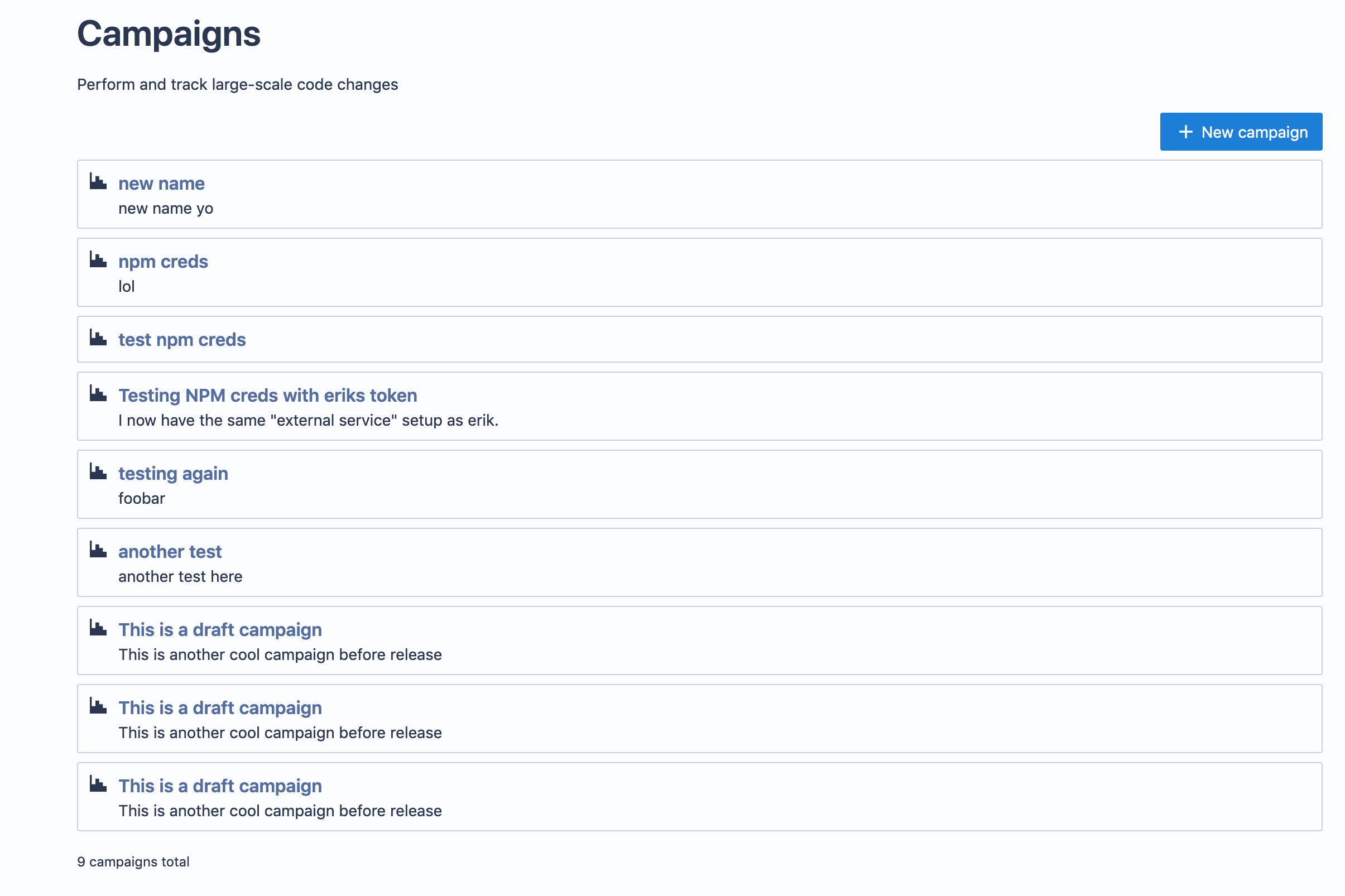1345x896 pixels.
Task: Open the first 'This is a draft campaign'
Action: pos(220,630)
